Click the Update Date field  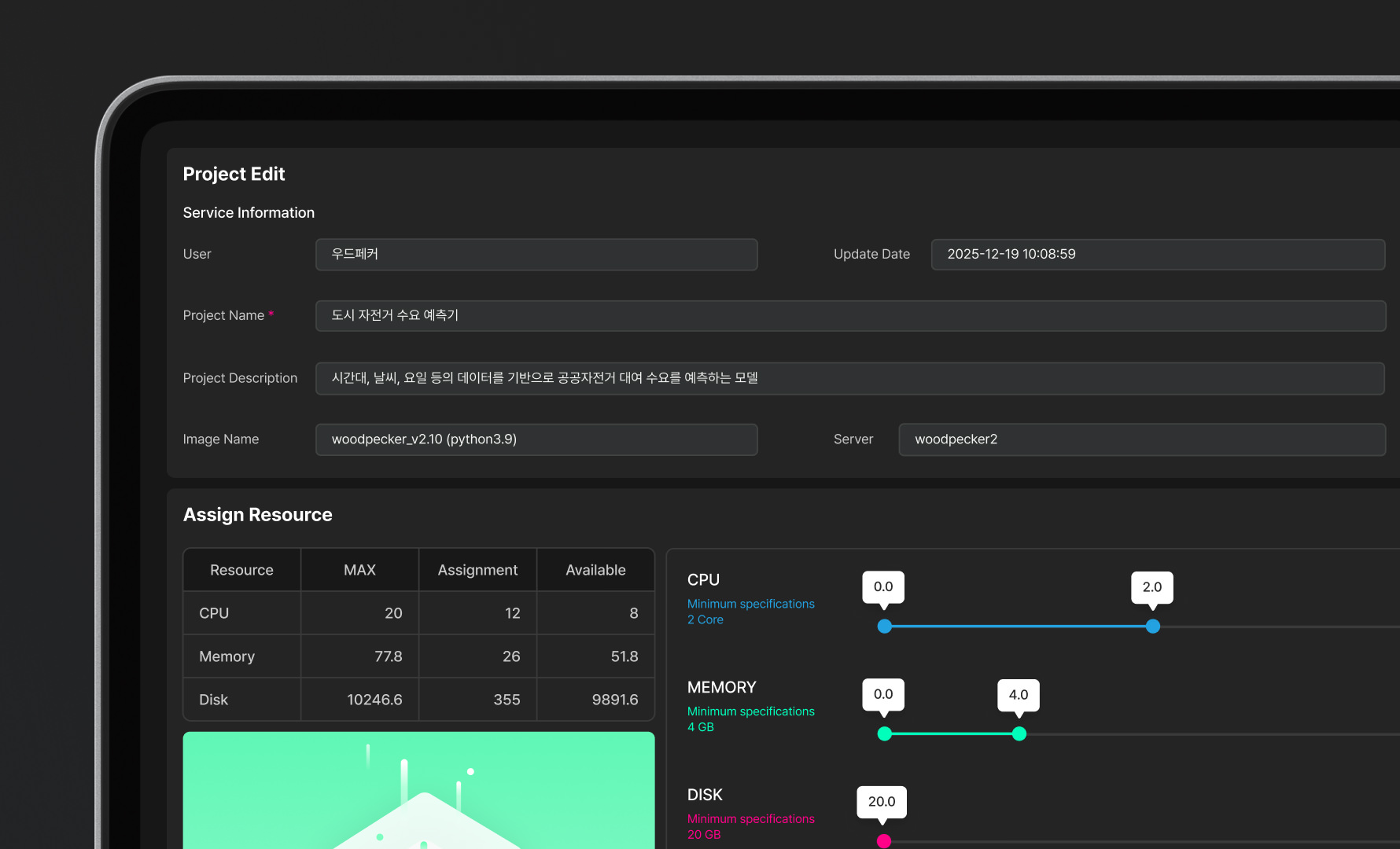coord(1157,255)
